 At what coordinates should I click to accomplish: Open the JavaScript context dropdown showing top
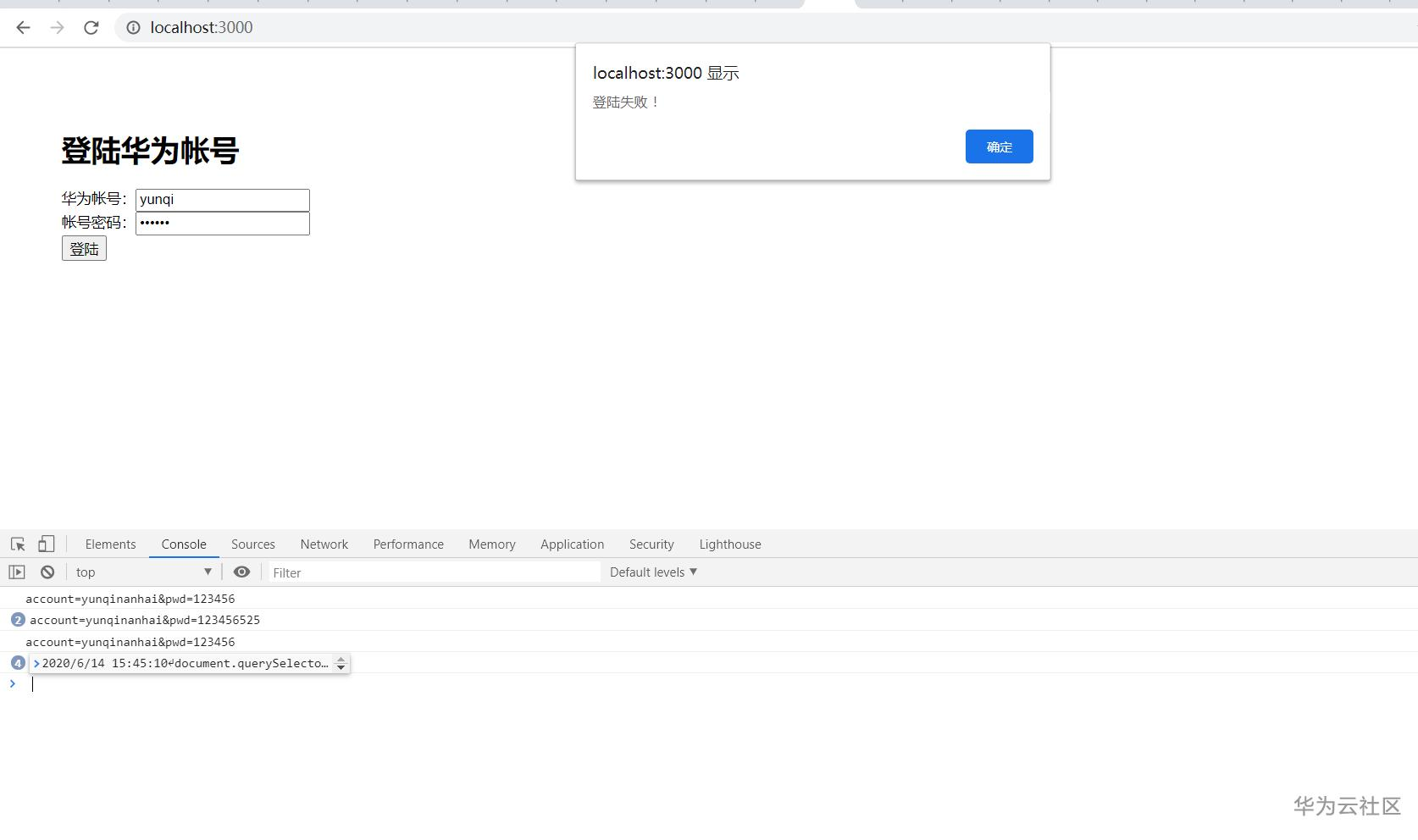pyautogui.click(x=143, y=572)
